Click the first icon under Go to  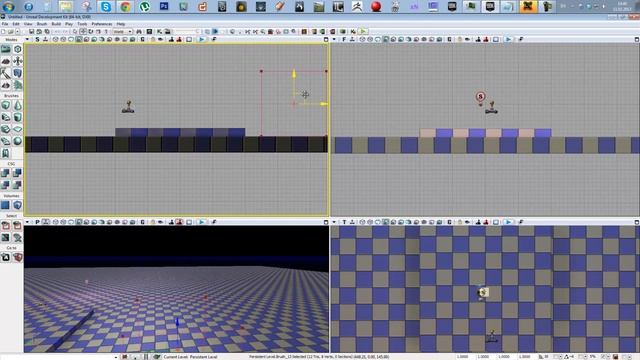click(6, 258)
